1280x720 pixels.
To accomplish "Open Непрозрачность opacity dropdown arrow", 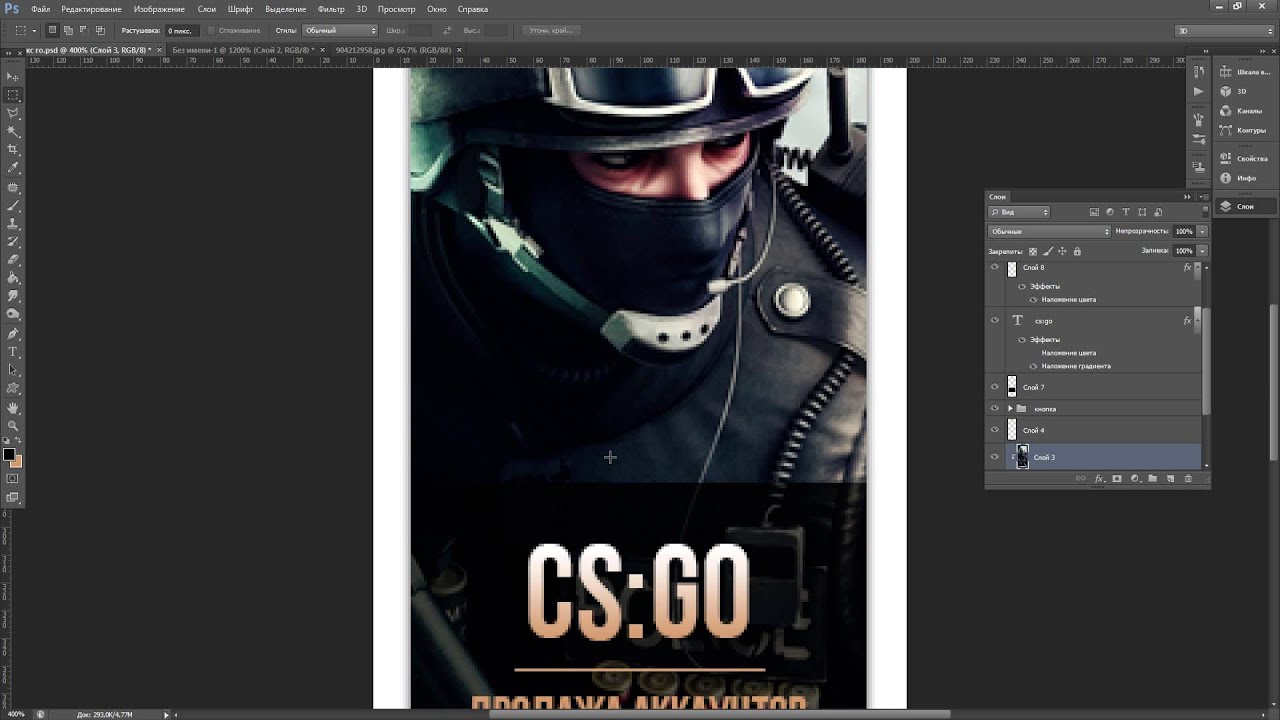I will [x=1202, y=231].
